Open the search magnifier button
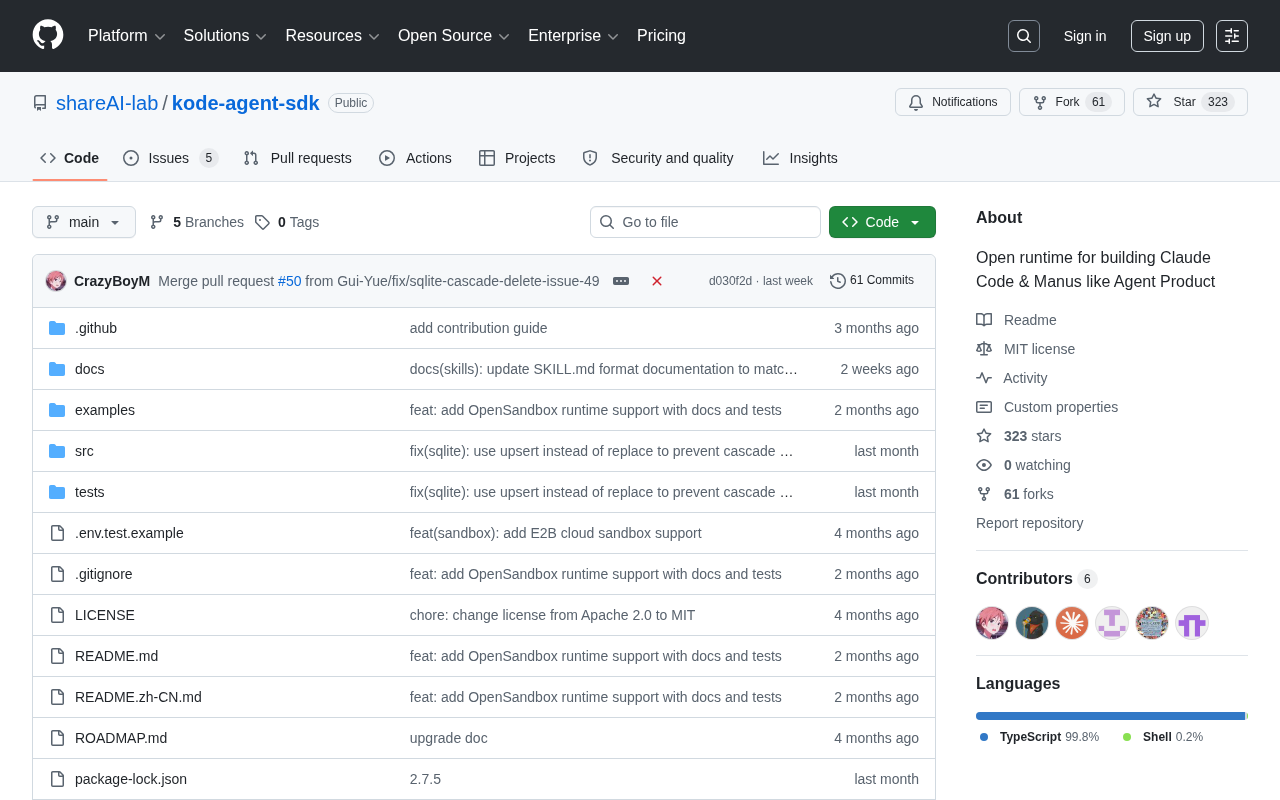Viewport: 1280px width, 800px height. [1024, 36]
